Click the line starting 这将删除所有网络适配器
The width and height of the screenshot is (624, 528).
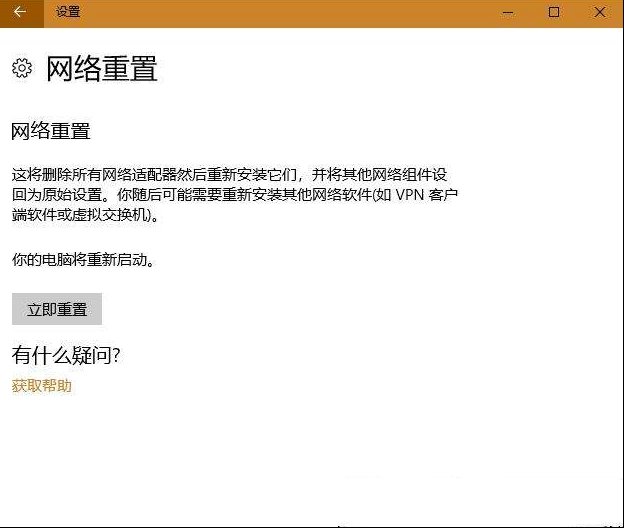point(230,174)
